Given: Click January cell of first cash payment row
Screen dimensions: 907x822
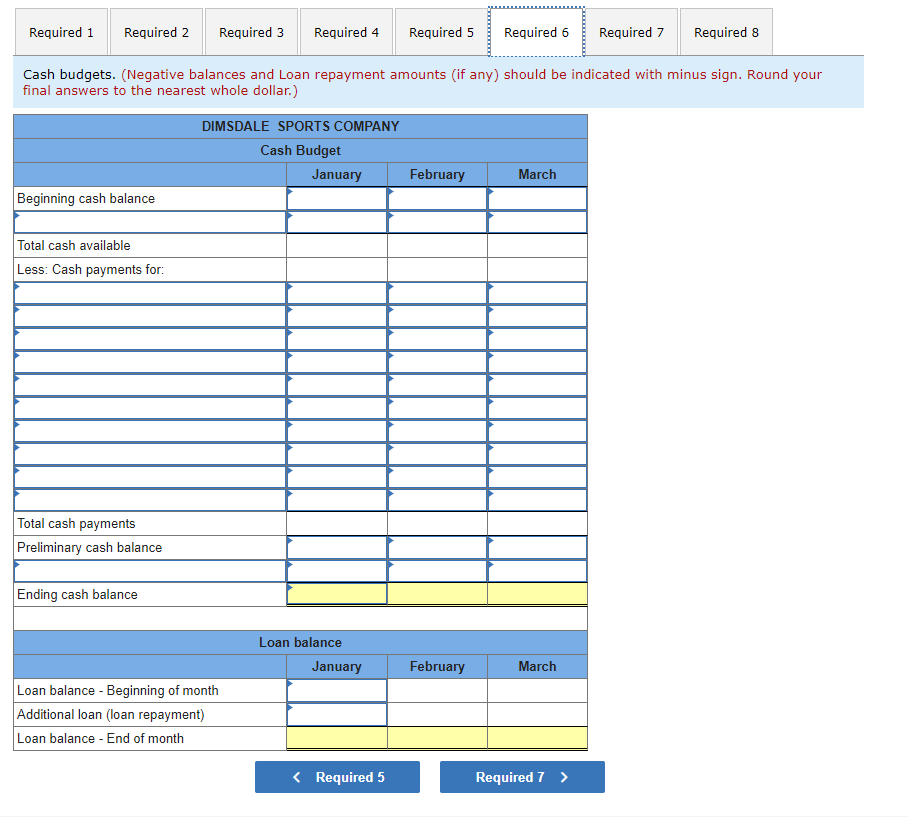Looking at the screenshot, I should [x=337, y=293].
